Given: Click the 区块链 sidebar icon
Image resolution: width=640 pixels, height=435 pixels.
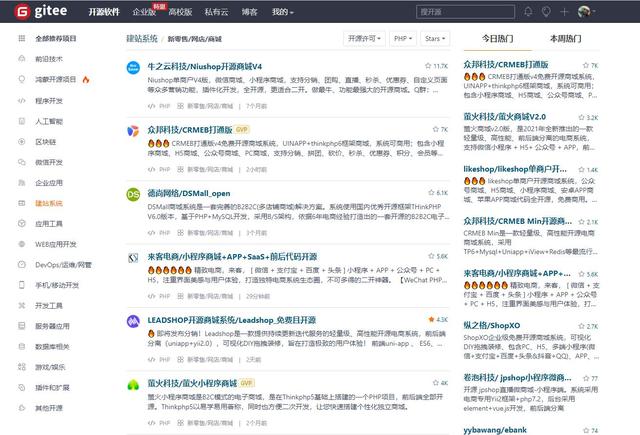Looking at the screenshot, I should [x=22, y=142].
